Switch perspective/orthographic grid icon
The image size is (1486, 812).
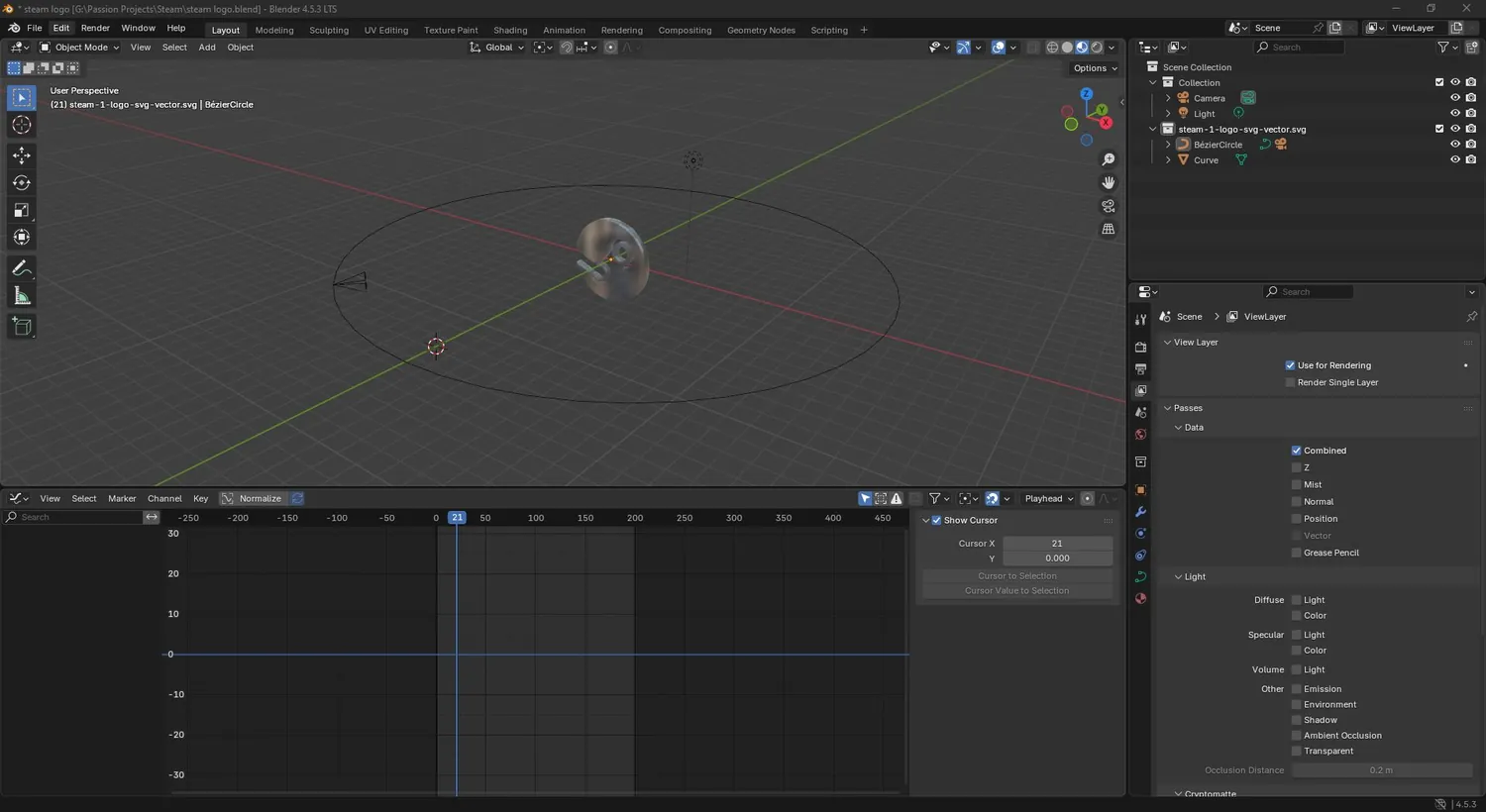(x=1109, y=229)
